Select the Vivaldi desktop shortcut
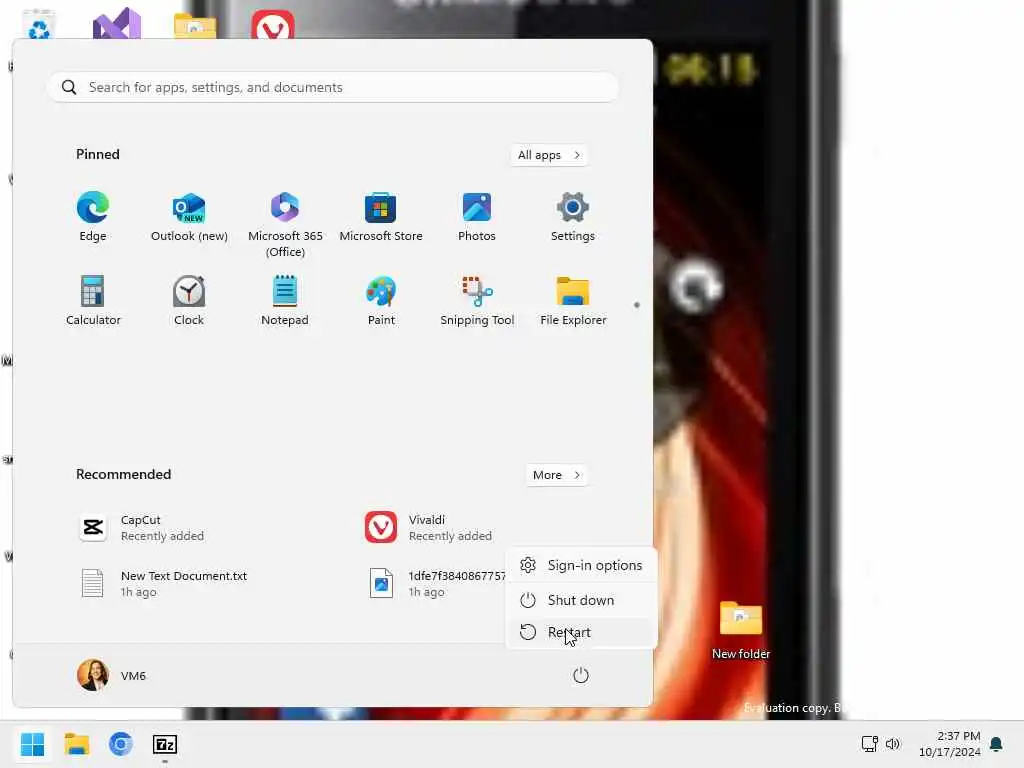Screen dimensions: 1024x768 click(272, 25)
